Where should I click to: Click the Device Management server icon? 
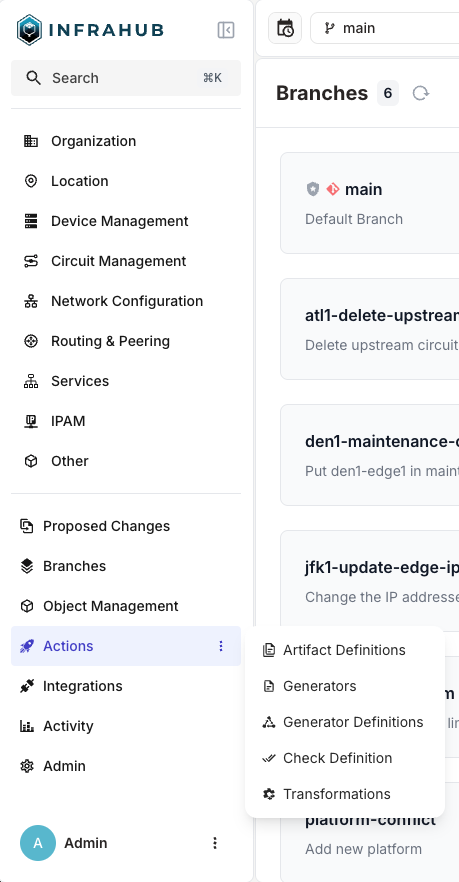31,221
